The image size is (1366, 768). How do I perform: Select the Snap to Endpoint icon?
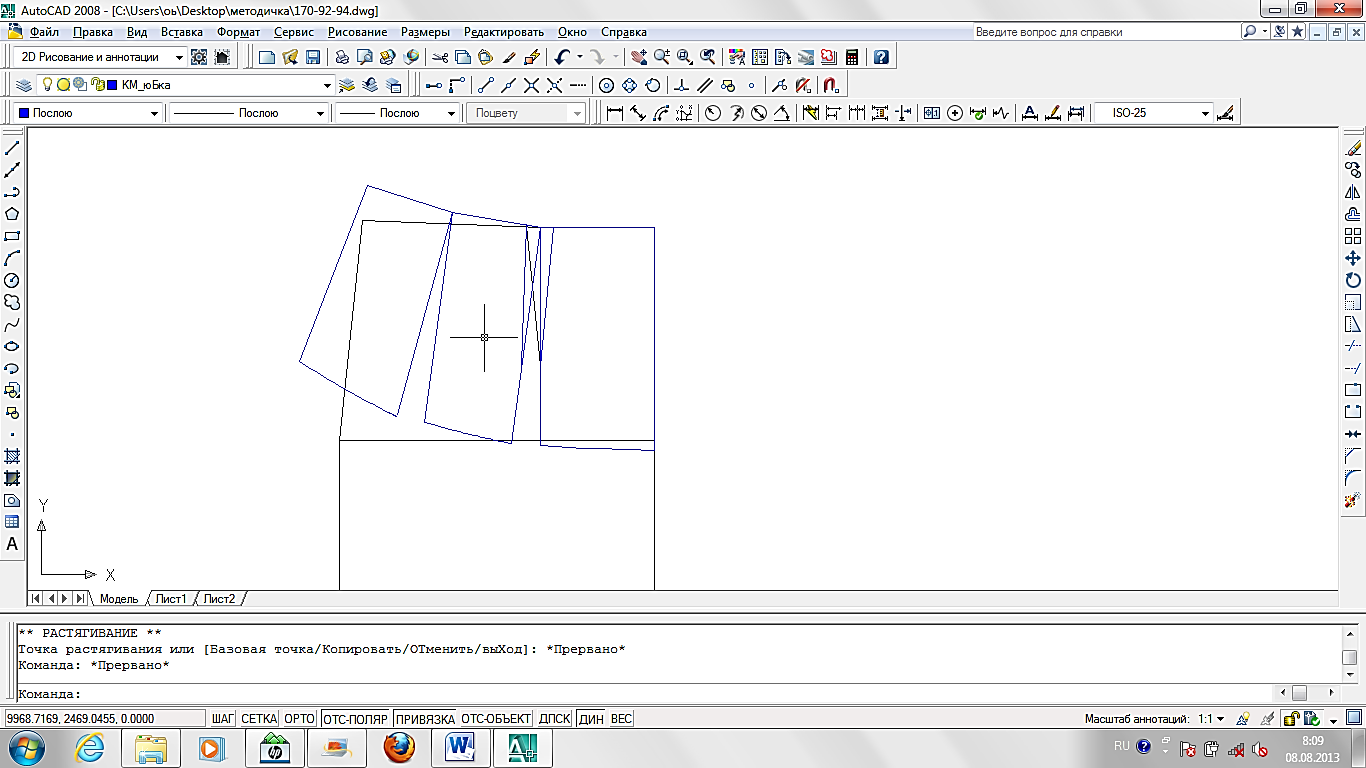486,85
